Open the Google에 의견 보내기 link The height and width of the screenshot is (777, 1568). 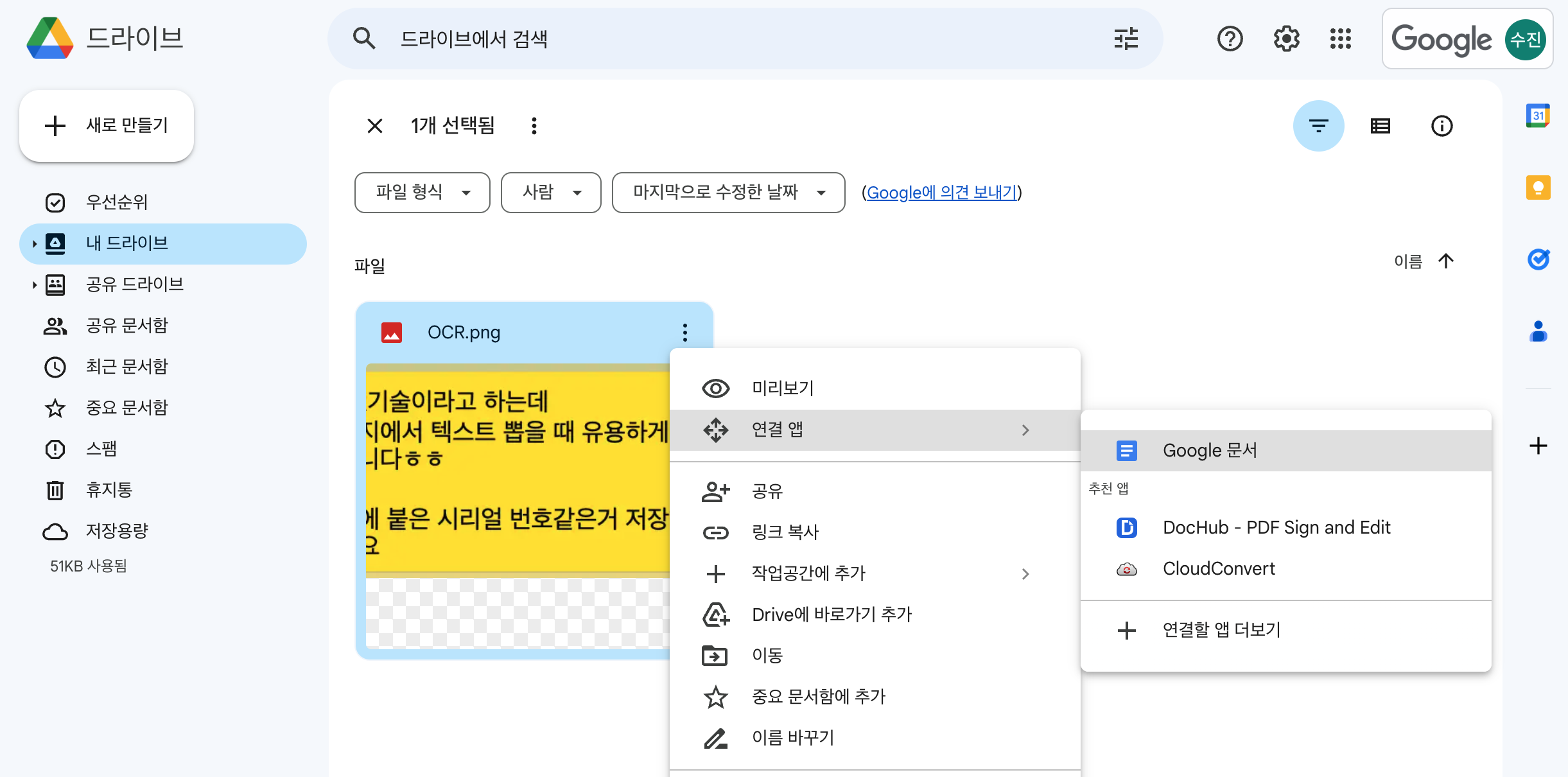tap(941, 193)
